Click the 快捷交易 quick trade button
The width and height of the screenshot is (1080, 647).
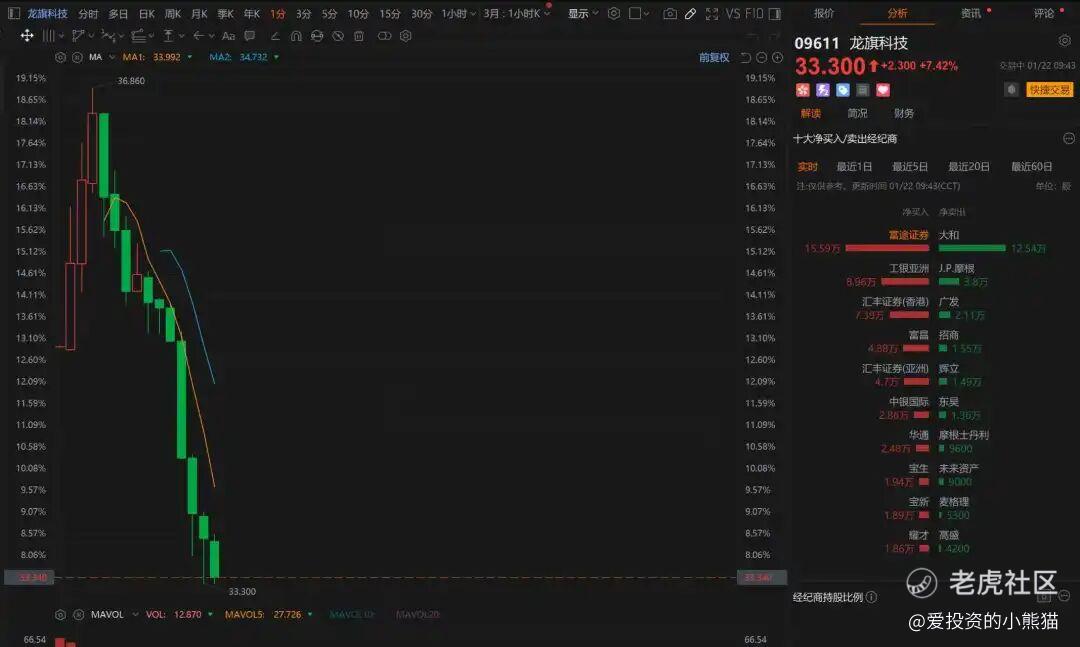coord(1049,90)
